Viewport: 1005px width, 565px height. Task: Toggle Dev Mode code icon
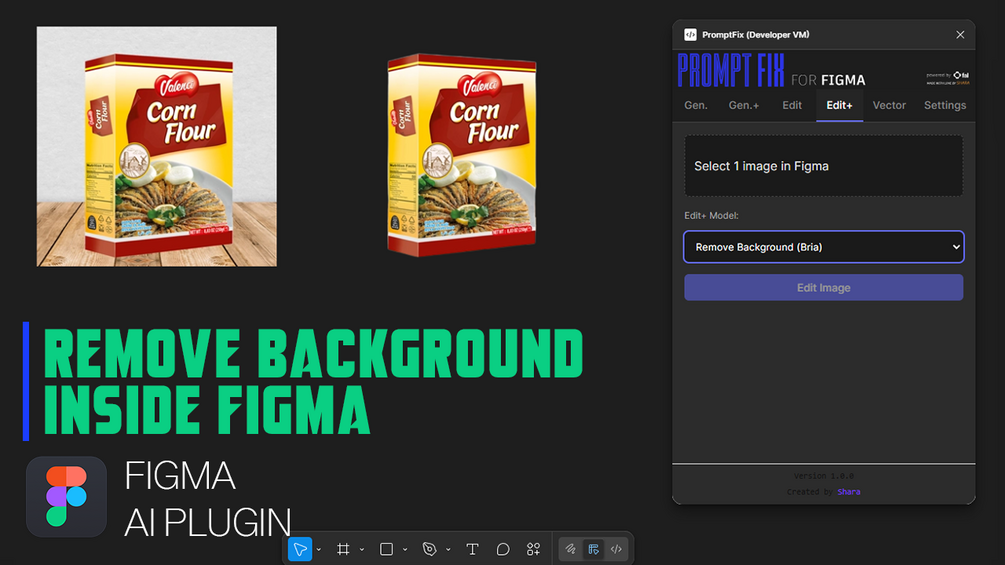(616, 549)
